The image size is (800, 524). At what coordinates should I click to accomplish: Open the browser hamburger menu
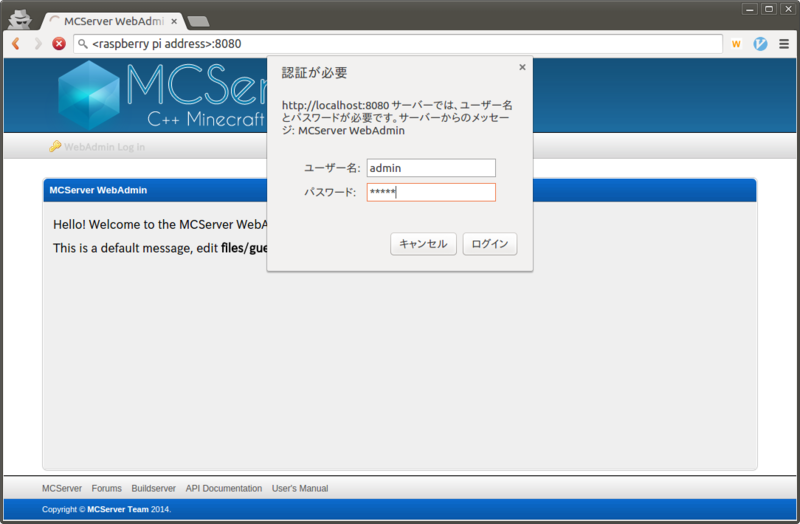point(784,44)
